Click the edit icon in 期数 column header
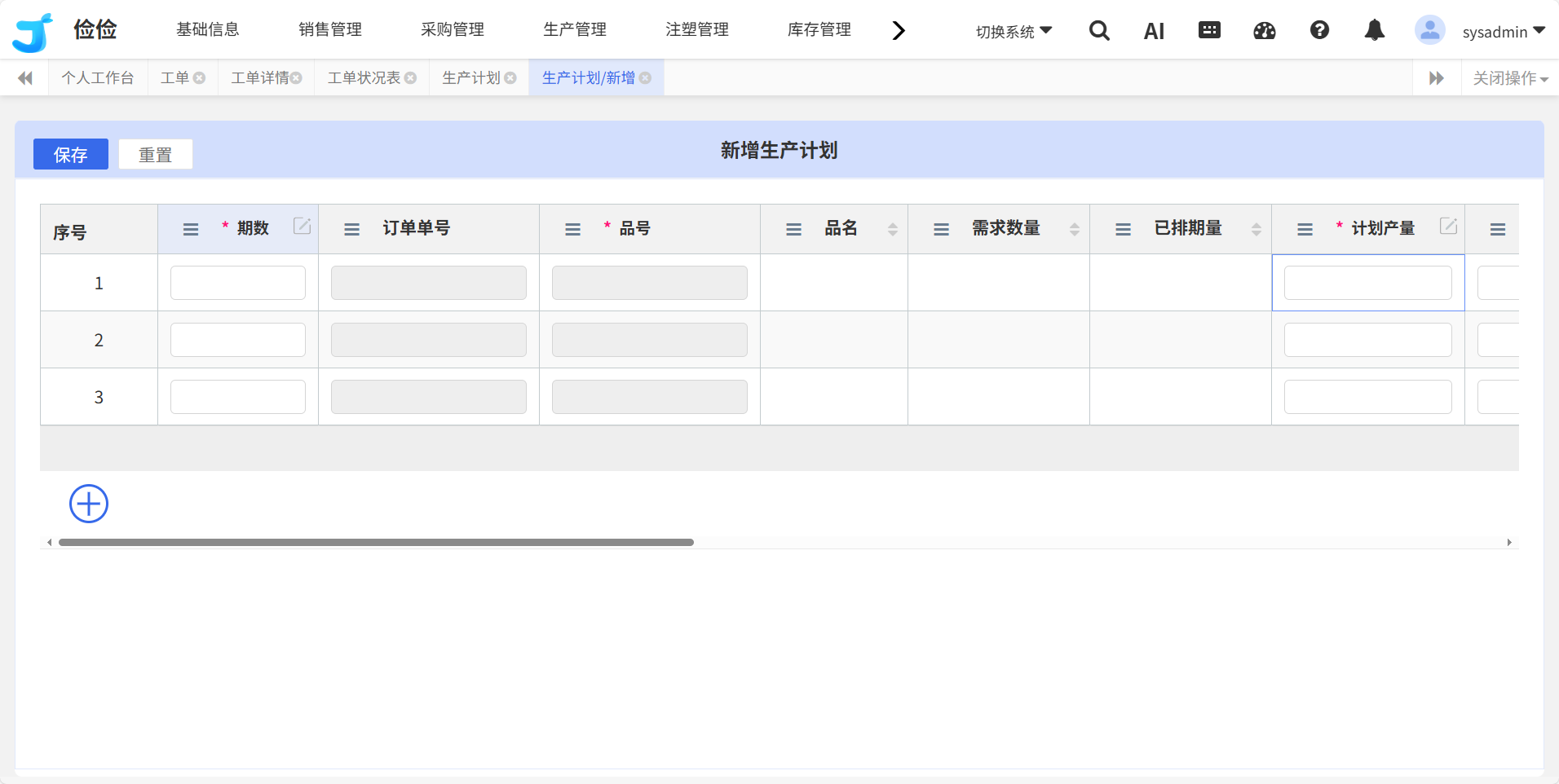Screen dimensions: 1559x784 coord(302,227)
